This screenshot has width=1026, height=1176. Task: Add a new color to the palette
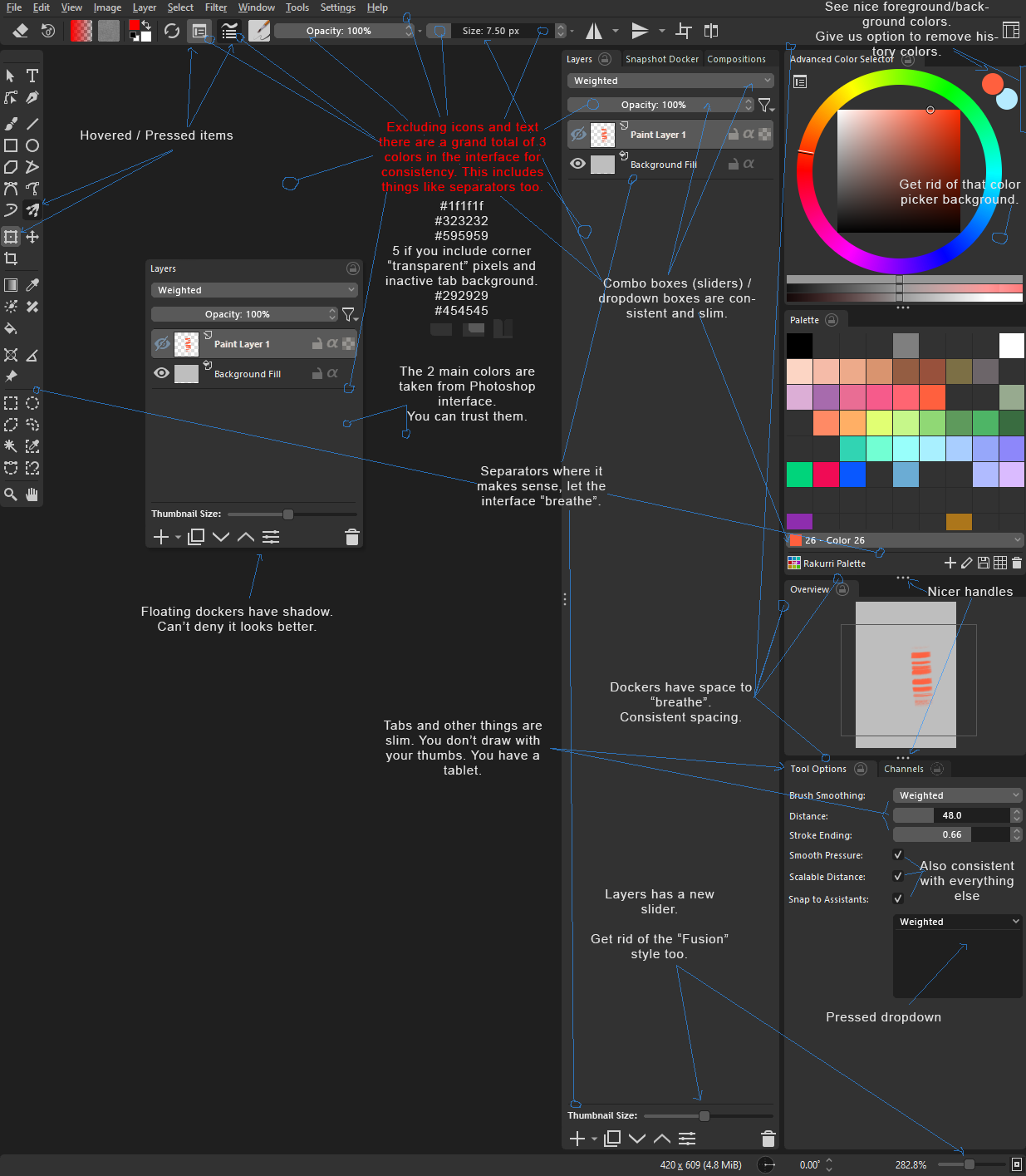click(950, 563)
